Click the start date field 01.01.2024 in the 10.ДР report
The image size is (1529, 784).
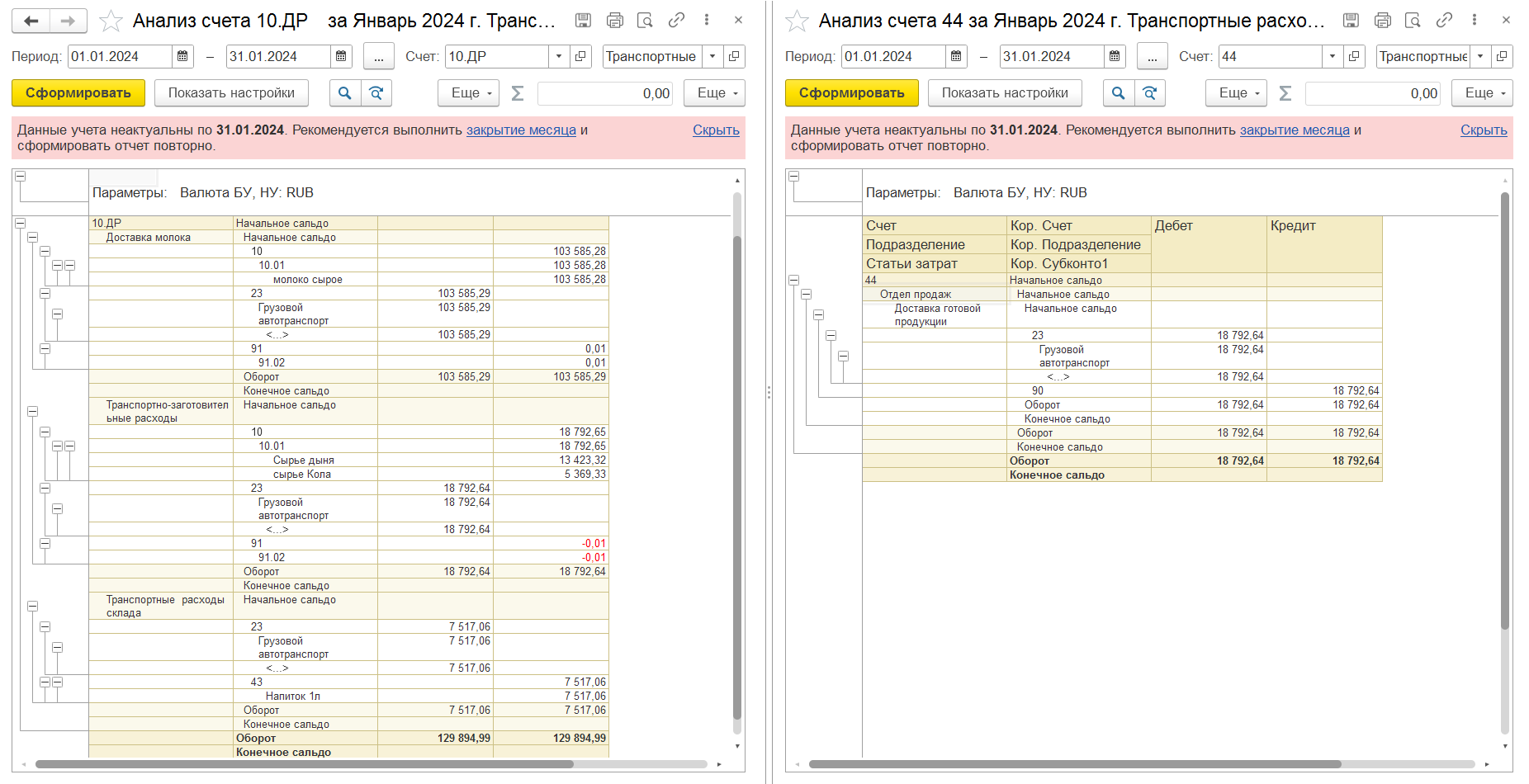click(x=121, y=56)
